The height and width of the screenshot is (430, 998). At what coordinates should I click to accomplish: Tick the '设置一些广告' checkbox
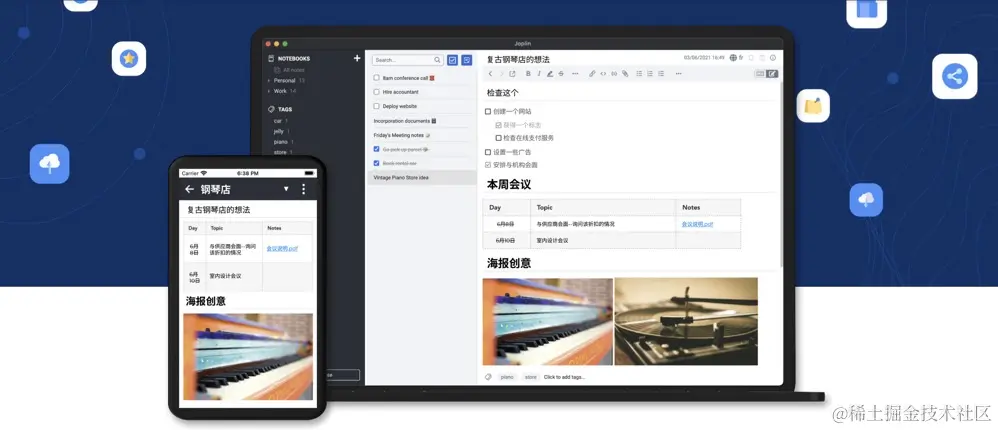coord(488,152)
